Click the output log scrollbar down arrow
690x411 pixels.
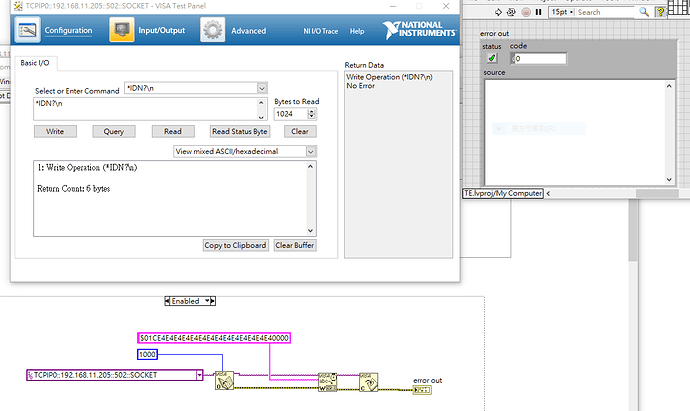310,231
